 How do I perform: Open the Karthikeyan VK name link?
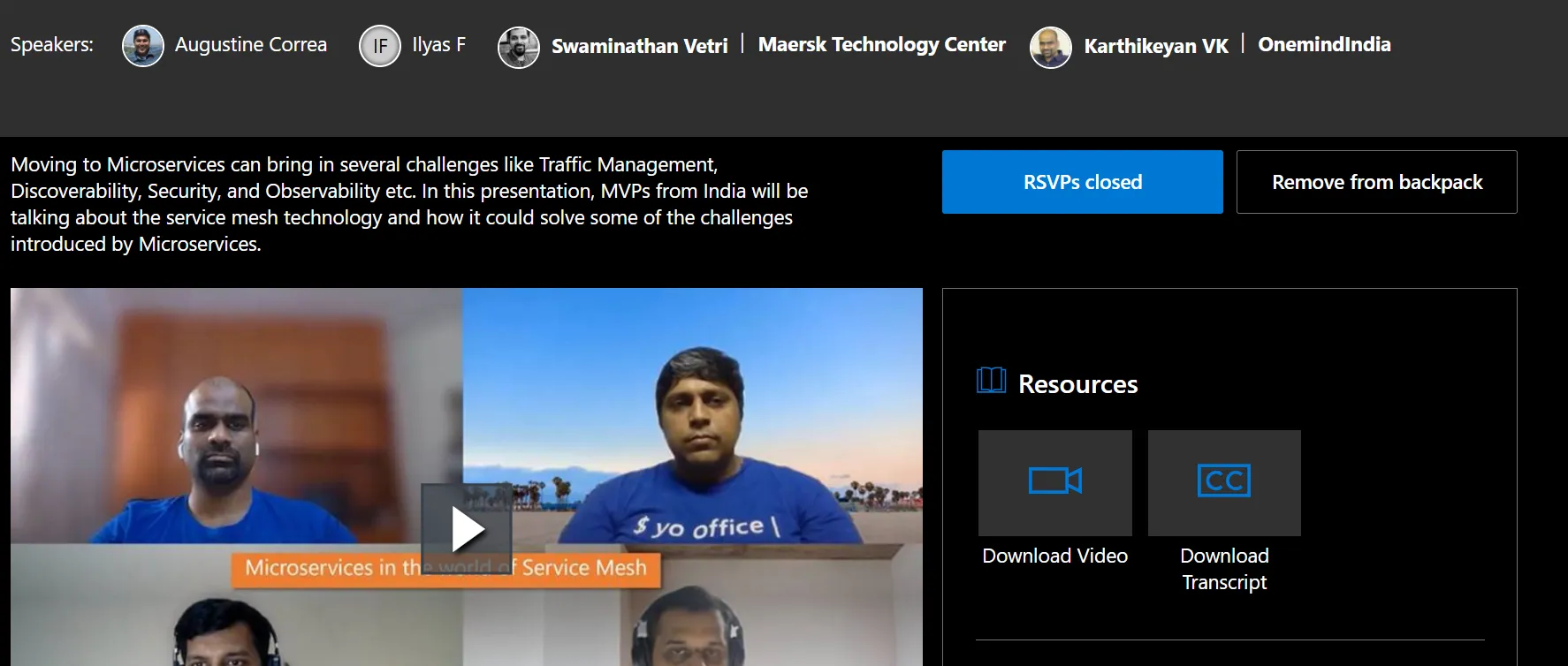pos(1156,46)
